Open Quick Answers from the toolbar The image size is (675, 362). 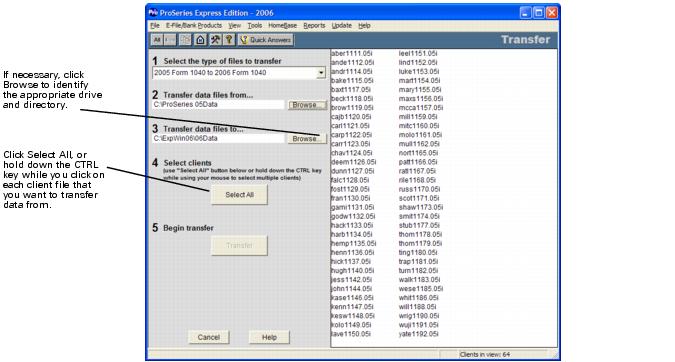(266, 40)
